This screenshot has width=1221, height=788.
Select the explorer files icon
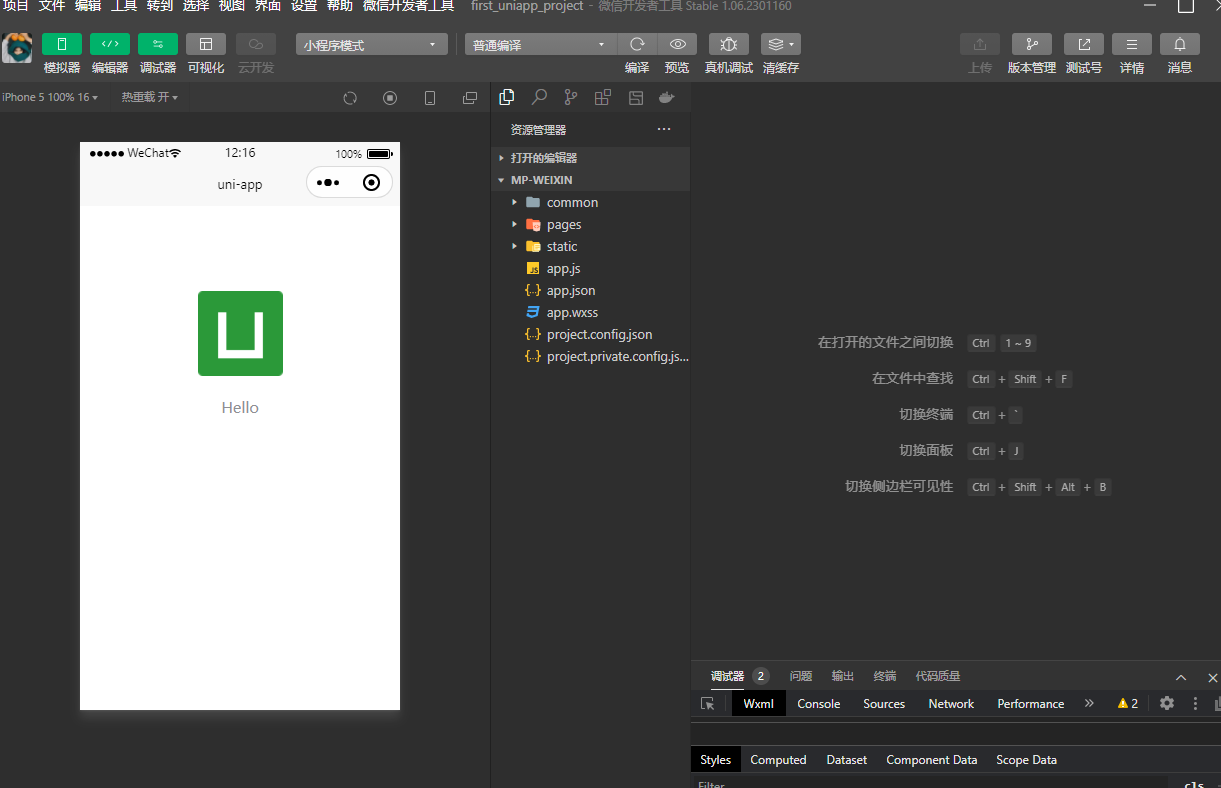507,97
